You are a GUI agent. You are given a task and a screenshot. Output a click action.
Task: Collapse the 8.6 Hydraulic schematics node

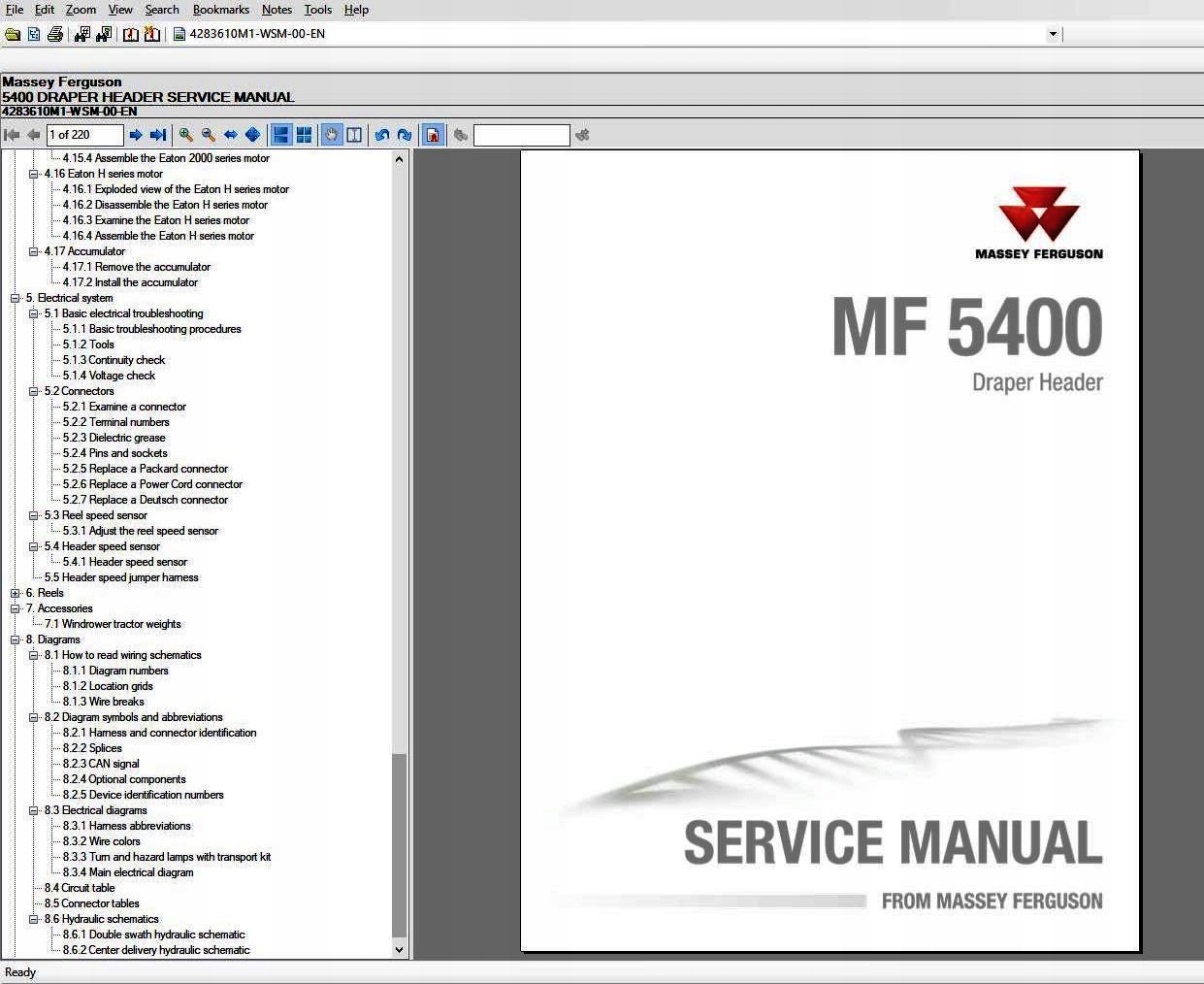[x=33, y=919]
